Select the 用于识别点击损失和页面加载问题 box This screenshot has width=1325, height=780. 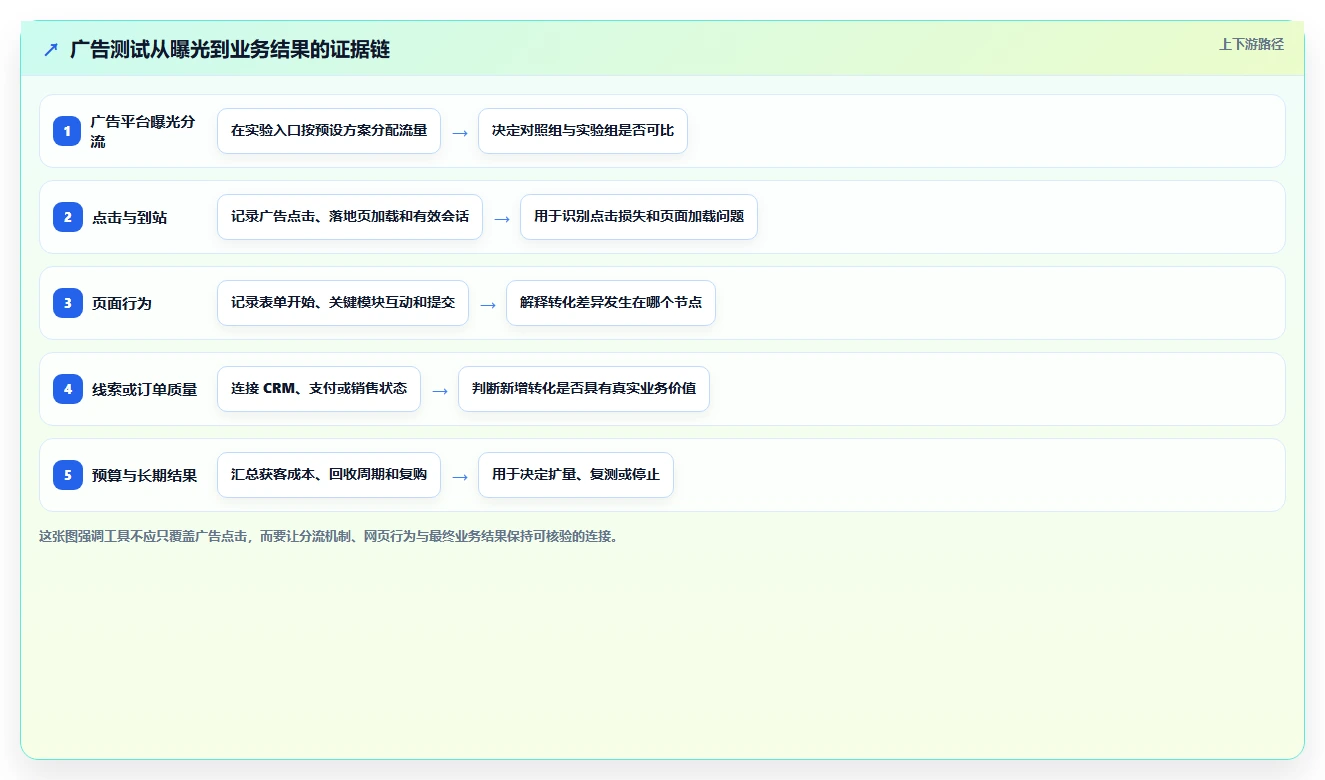pyautogui.click(x=639, y=217)
